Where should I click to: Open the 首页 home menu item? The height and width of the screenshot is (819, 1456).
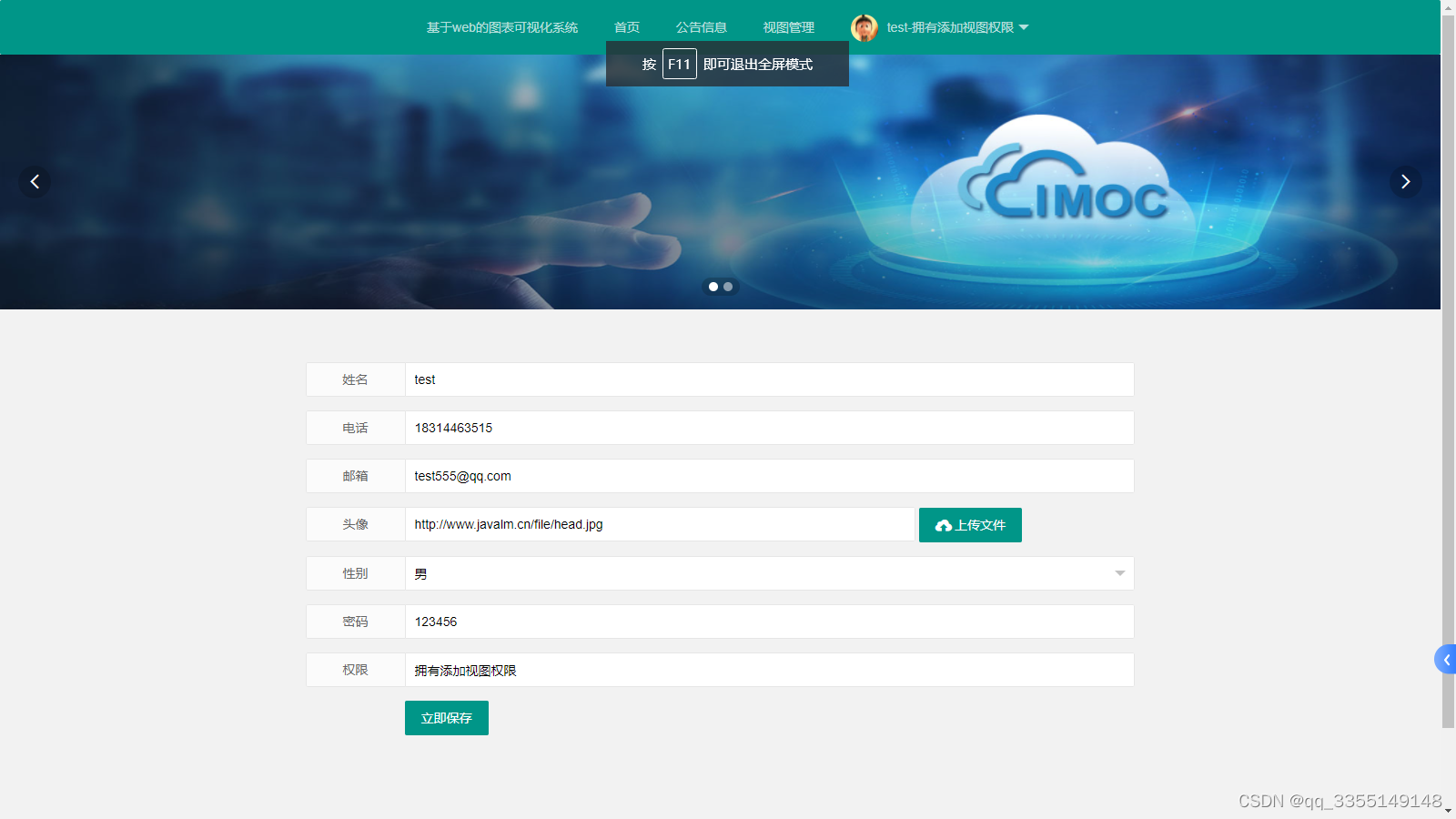(627, 27)
